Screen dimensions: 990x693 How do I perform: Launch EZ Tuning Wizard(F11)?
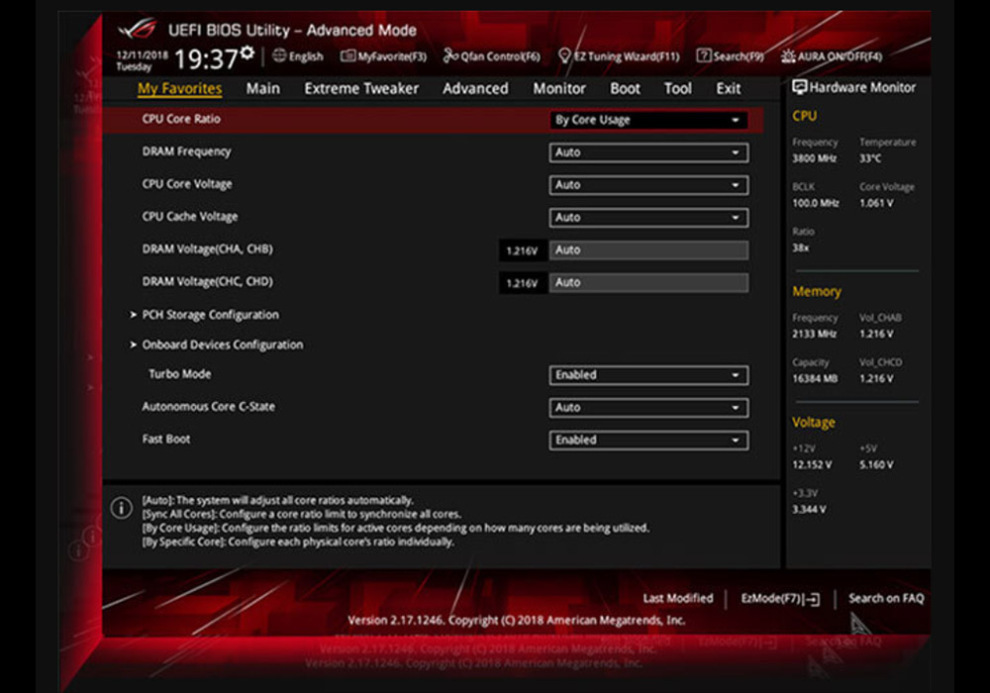click(x=619, y=56)
